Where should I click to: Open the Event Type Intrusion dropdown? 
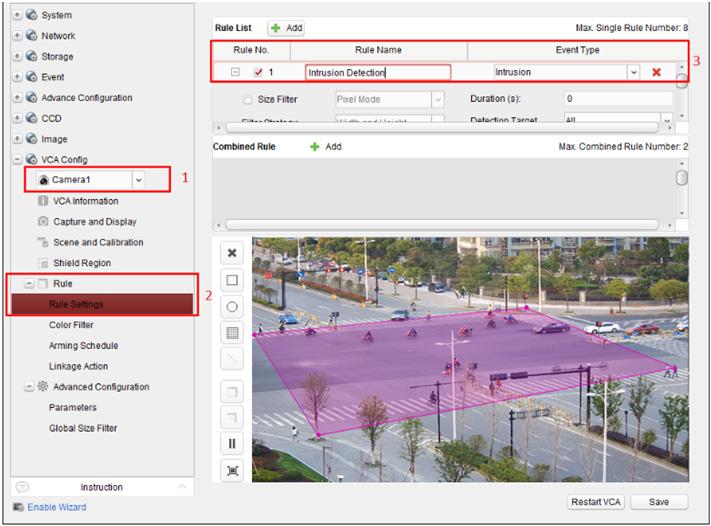(633, 72)
